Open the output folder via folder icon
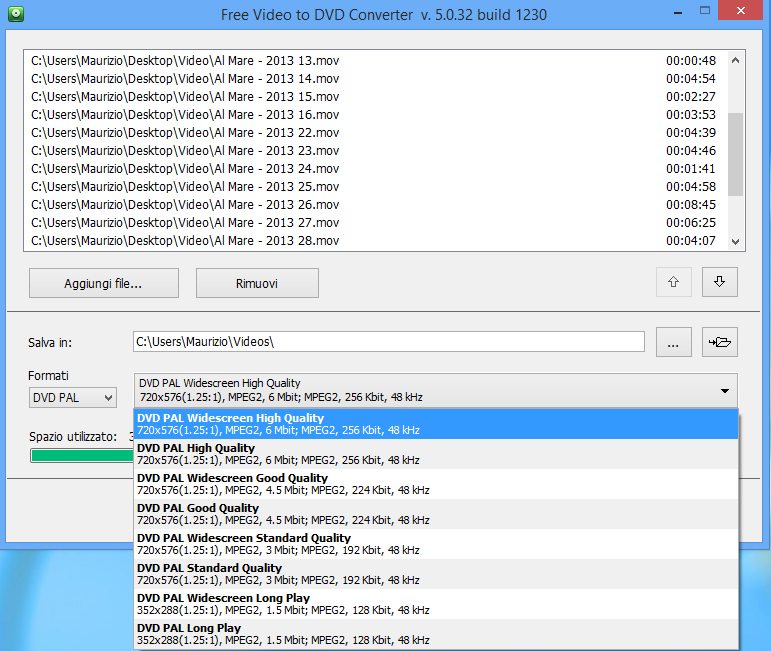The width and height of the screenshot is (771, 651). point(719,342)
